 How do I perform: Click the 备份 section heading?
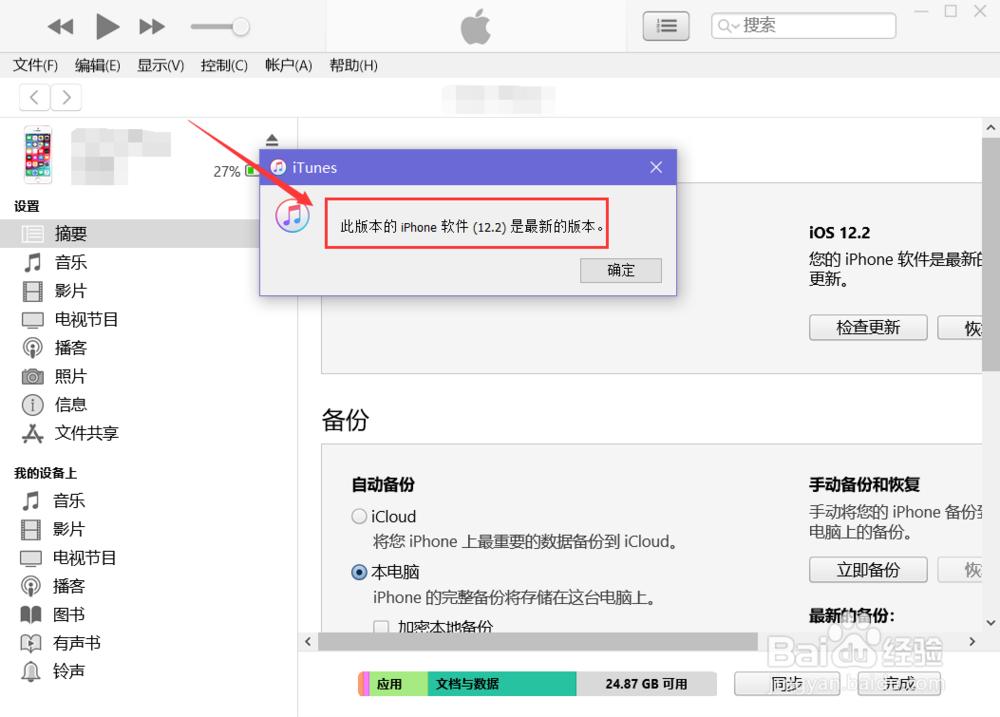click(345, 420)
